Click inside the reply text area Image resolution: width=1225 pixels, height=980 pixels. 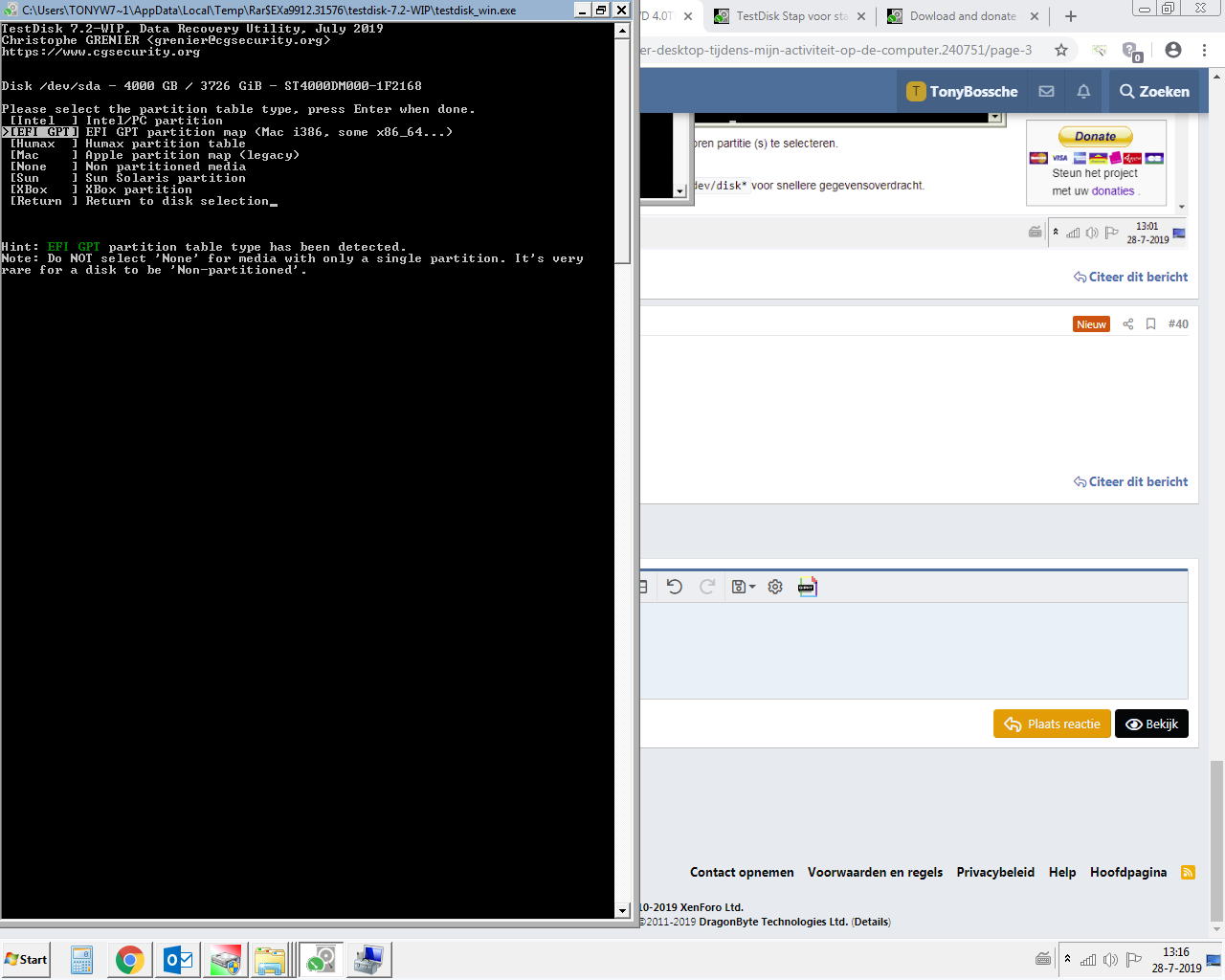[x=914, y=651]
